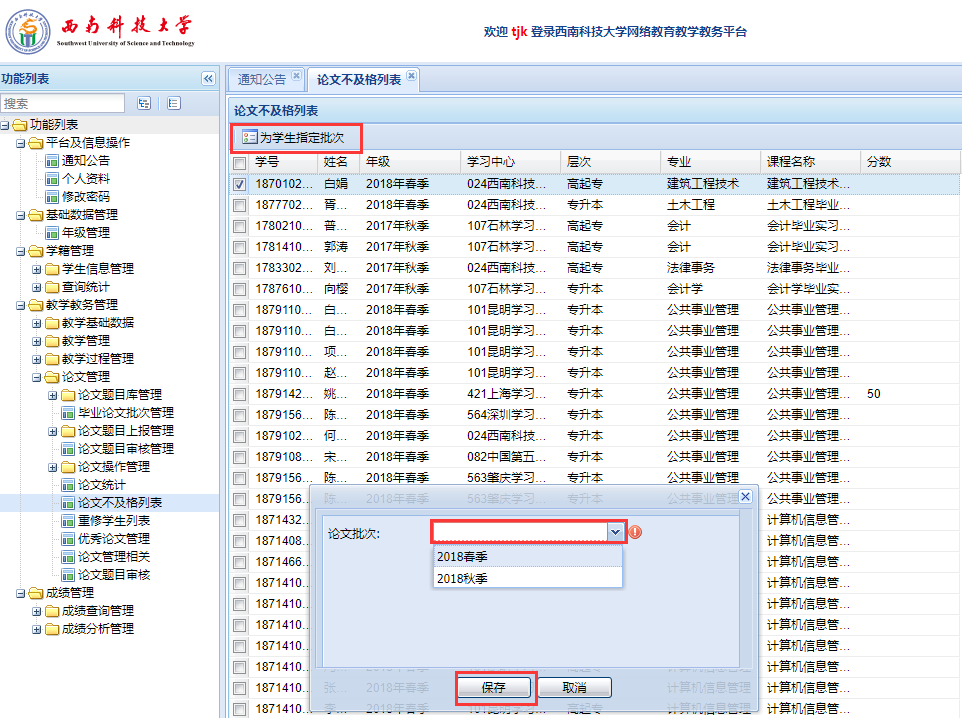
Task: Close the 论文批次 dialog window
Action: [x=744, y=496]
